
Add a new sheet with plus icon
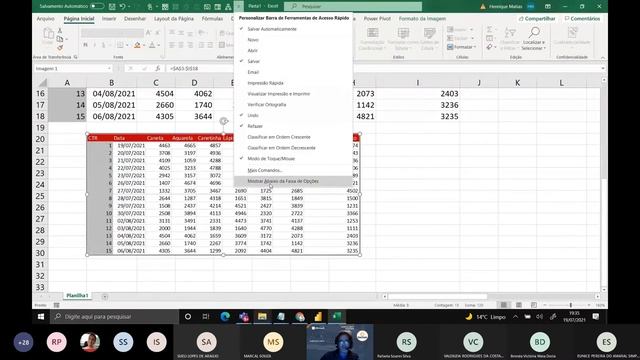(x=105, y=296)
